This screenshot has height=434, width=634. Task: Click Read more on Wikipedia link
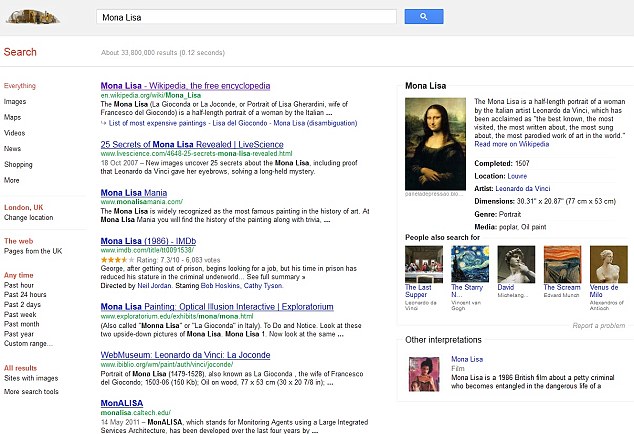(x=511, y=144)
